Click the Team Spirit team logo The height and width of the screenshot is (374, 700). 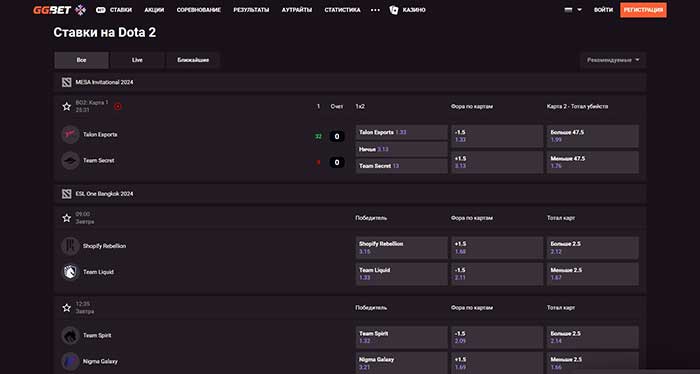pyautogui.click(x=71, y=336)
